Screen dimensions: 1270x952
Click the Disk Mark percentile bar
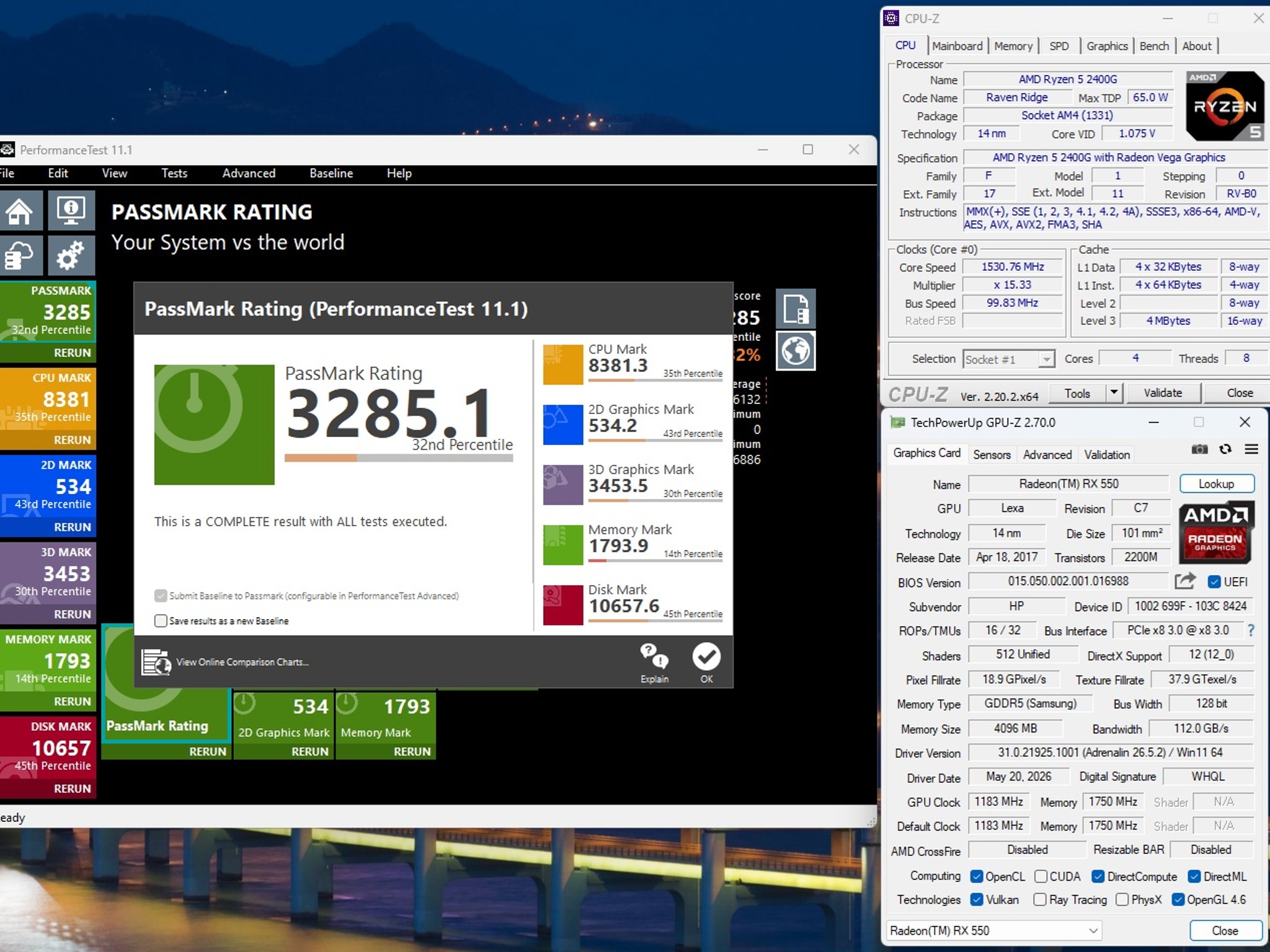(x=655, y=621)
